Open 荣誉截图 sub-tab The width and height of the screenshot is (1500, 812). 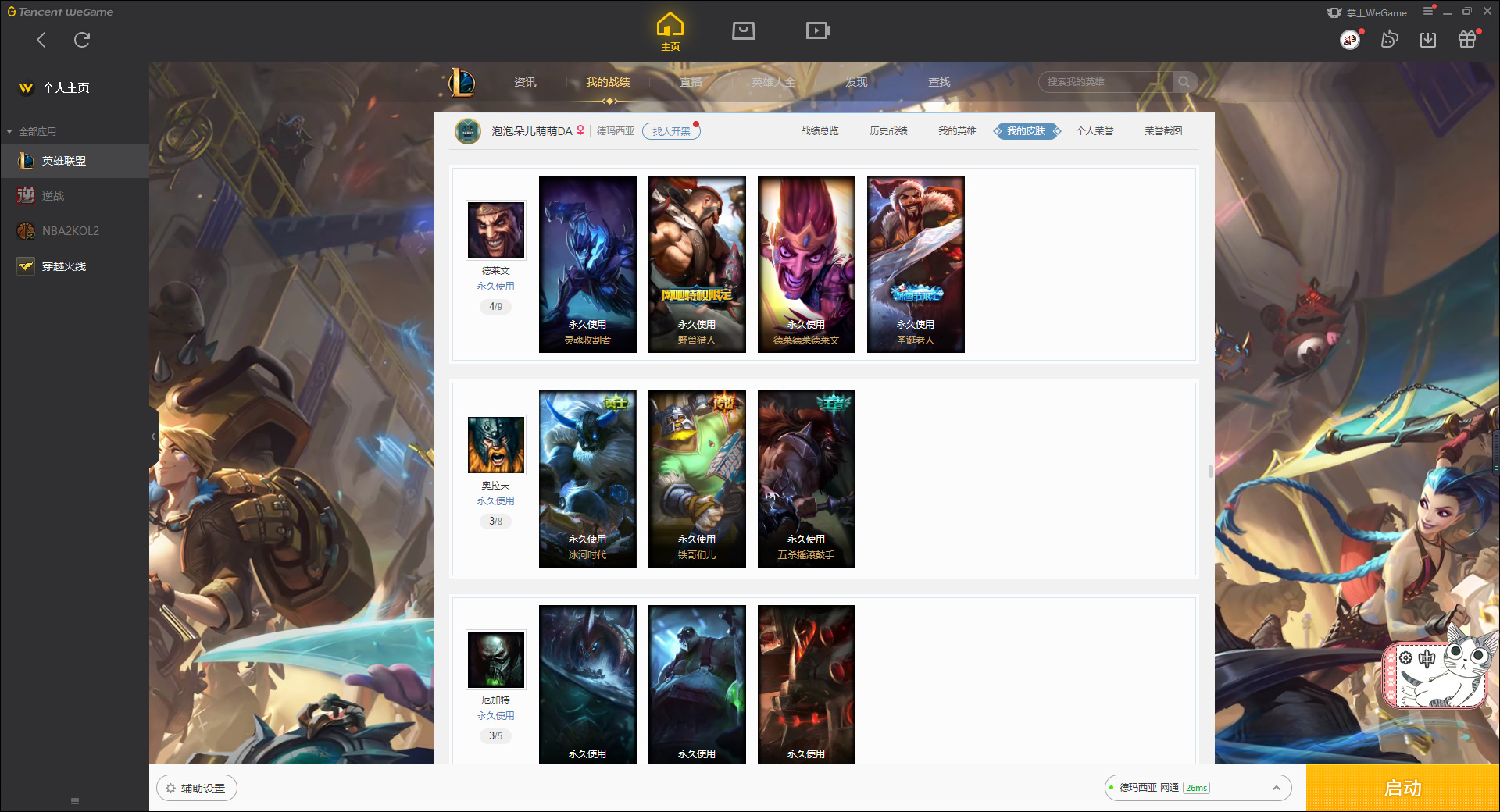pos(1163,131)
